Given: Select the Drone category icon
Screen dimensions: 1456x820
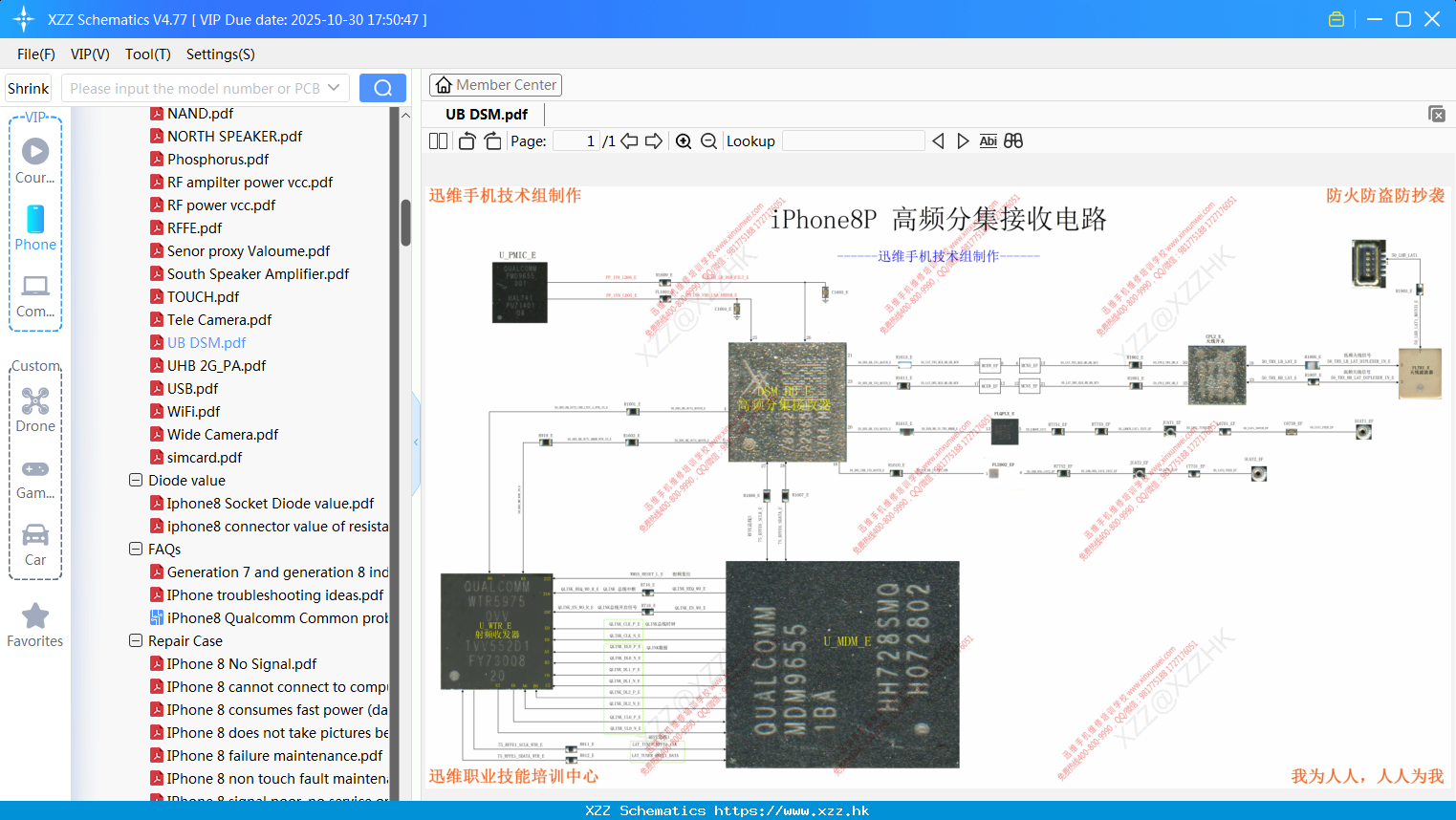Looking at the screenshot, I should coord(35,410).
